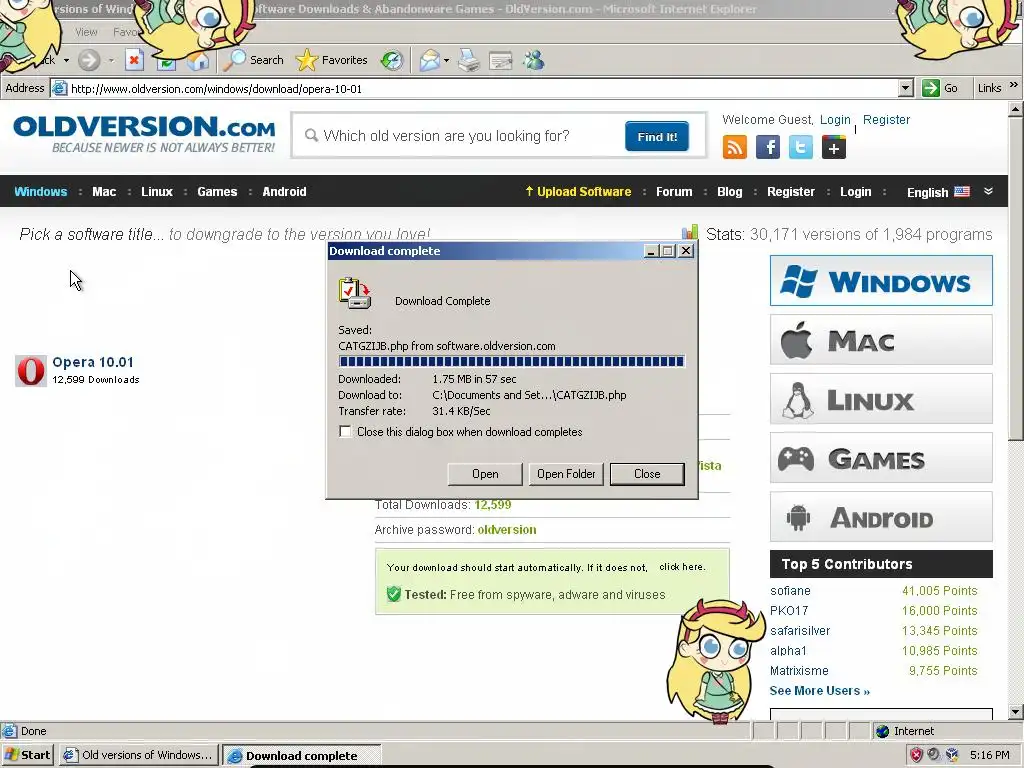Viewport: 1024px width, 768px height.
Task: Click Register in the black nav bar
Action: tap(790, 191)
